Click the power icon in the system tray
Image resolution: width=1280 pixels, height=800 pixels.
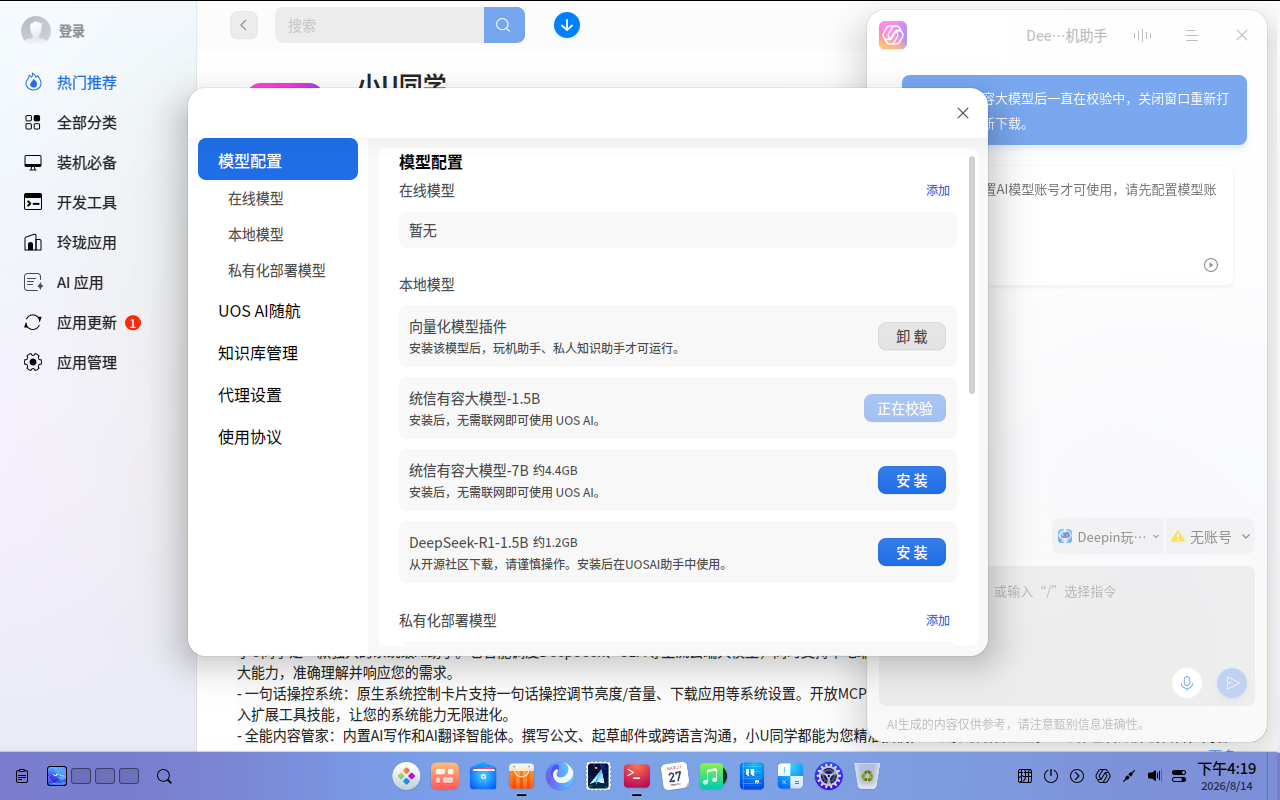(x=1051, y=776)
